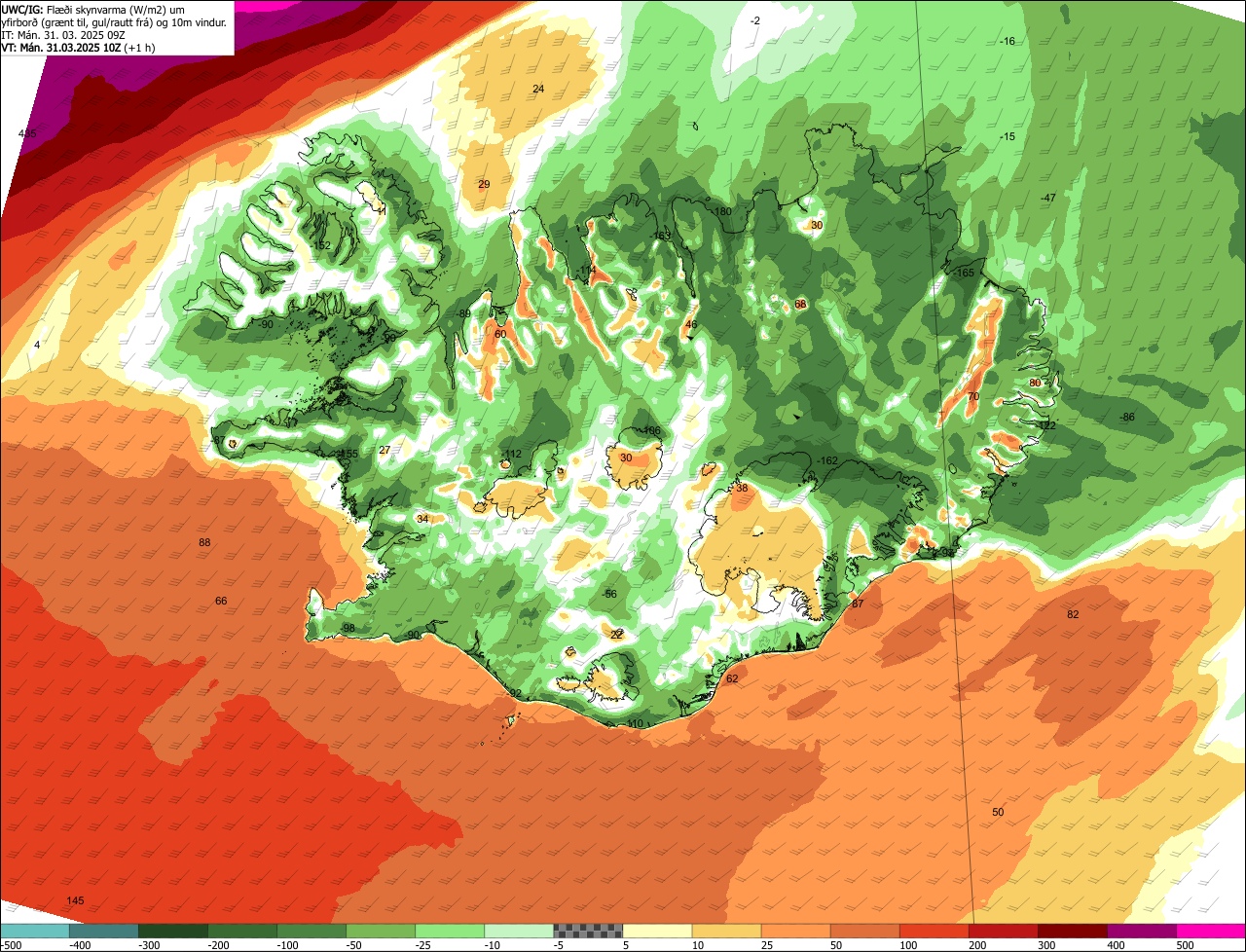
Task: Click the map value '62' on the south coast
Action: click(x=732, y=678)
